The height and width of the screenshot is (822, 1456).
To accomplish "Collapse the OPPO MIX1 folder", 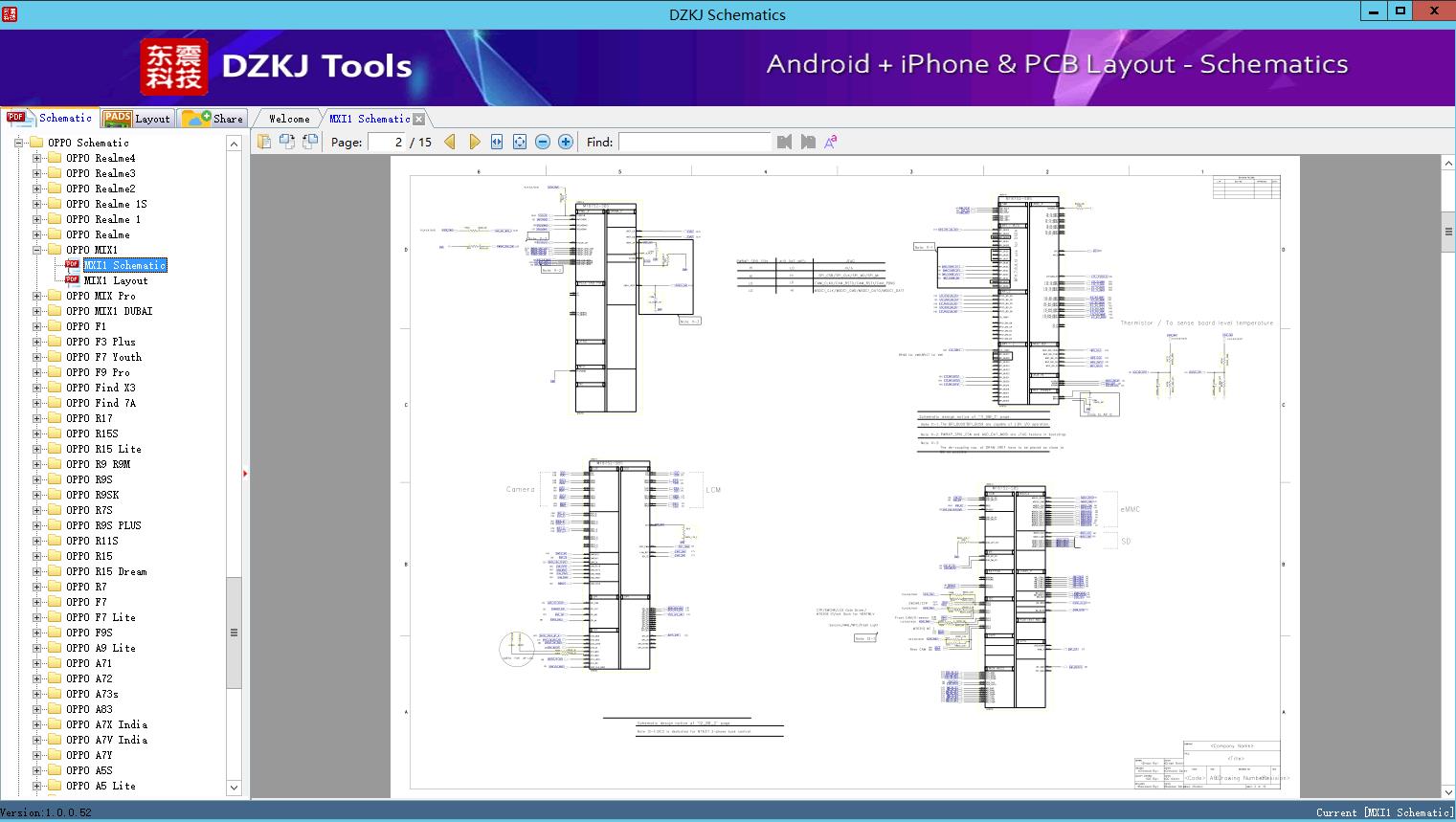I will [37, 250].
